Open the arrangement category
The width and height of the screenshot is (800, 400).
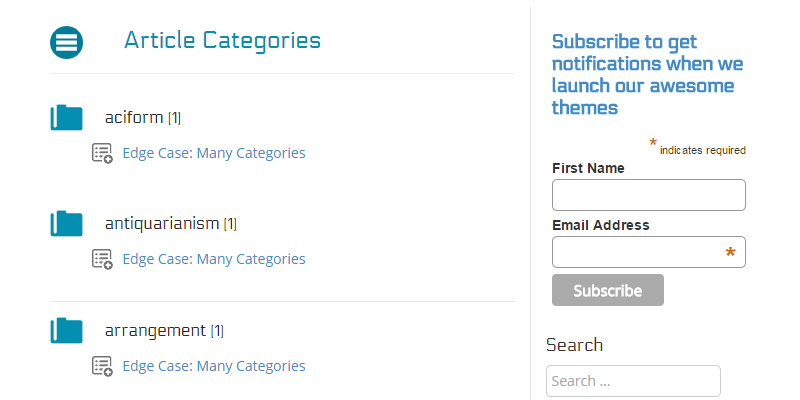point(155,330)
